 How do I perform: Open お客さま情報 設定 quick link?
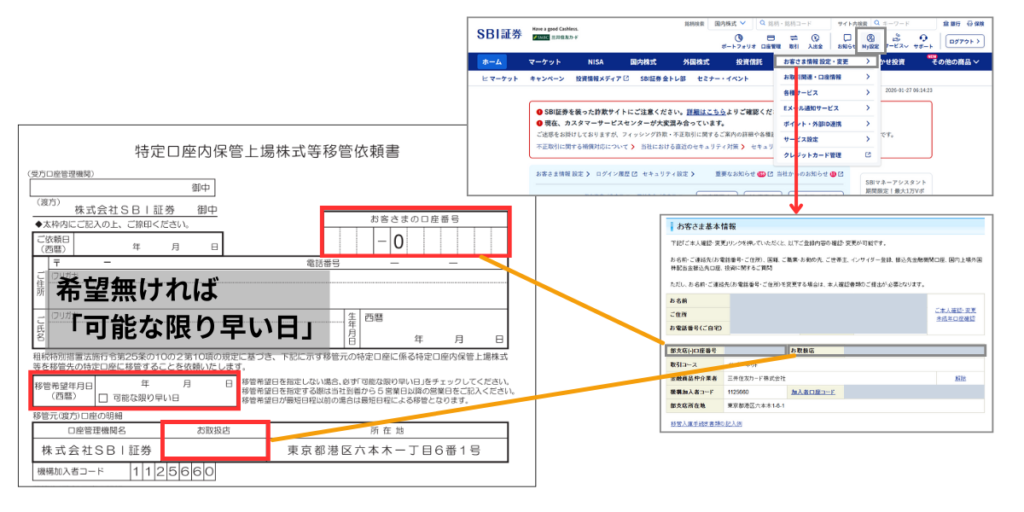562,174
